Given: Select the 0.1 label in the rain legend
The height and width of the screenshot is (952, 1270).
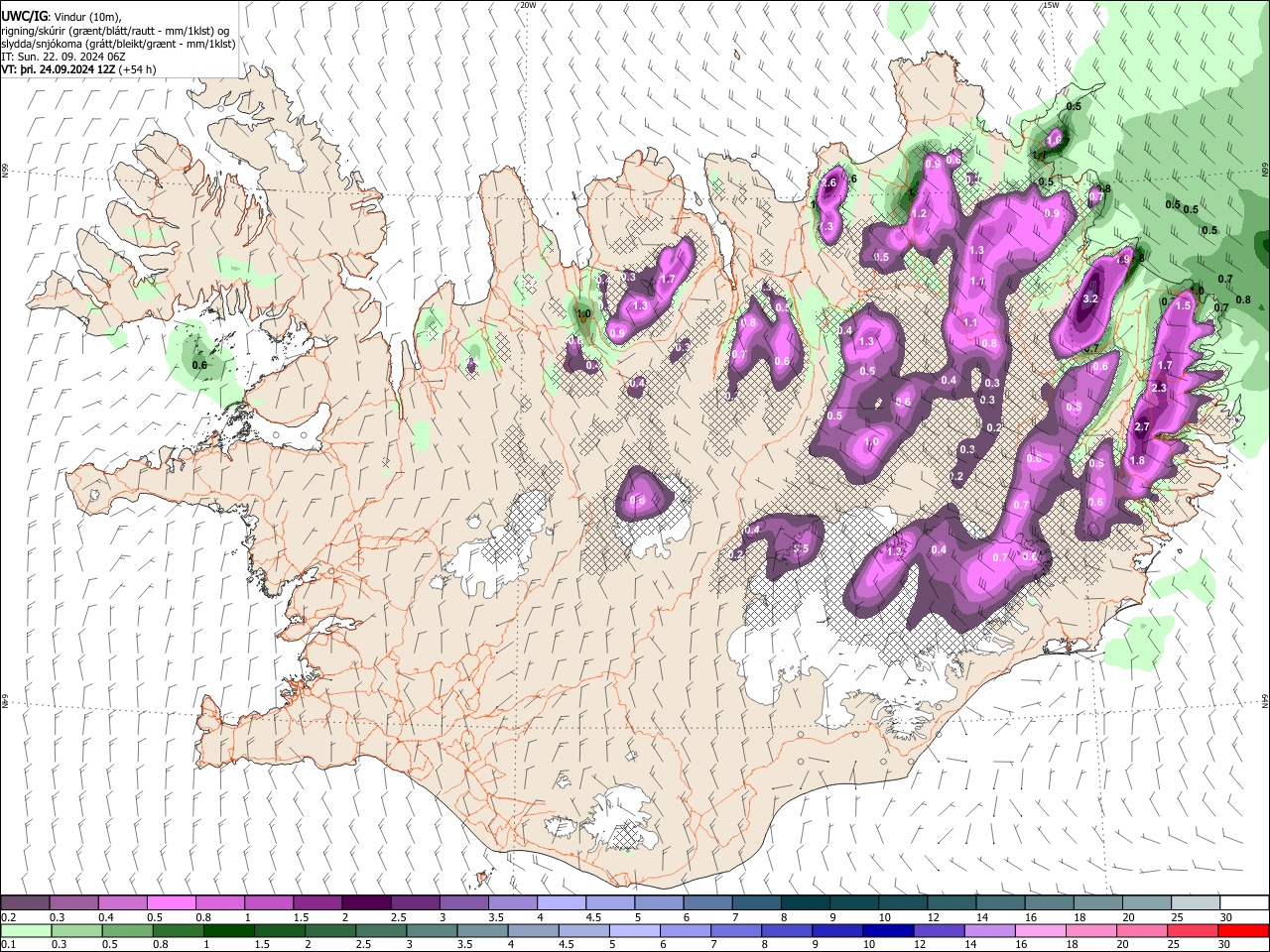Looking at the screenshot, I should pyautogui.click(x=8, y=944).
